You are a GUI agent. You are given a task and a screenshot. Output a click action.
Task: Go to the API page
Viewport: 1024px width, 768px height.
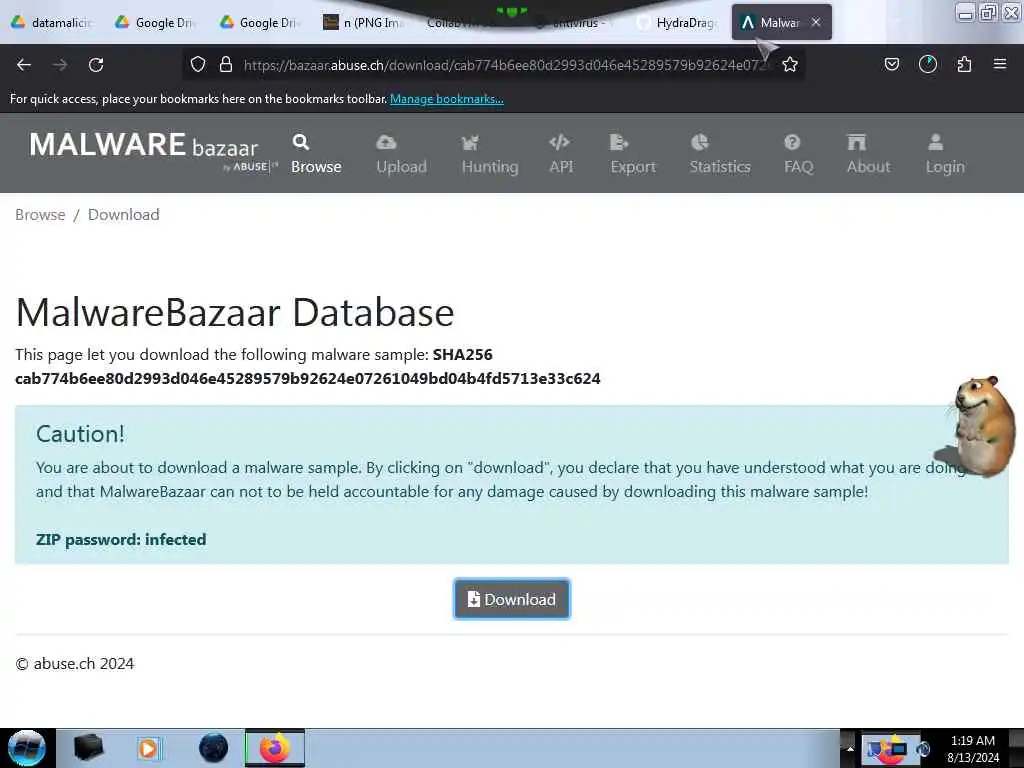coord(561,155)
